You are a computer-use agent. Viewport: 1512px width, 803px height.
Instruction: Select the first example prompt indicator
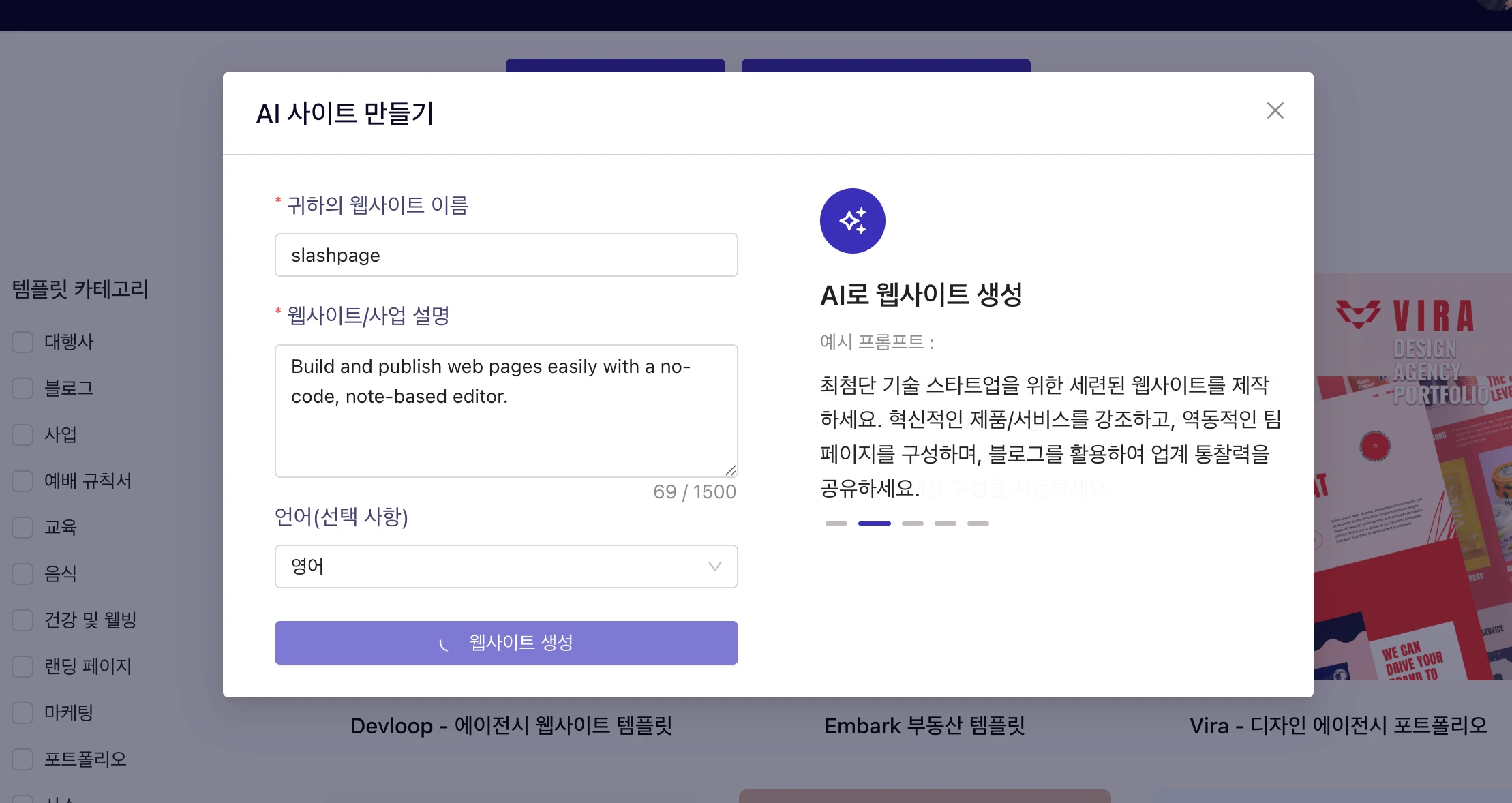click(x=836, y=524)
